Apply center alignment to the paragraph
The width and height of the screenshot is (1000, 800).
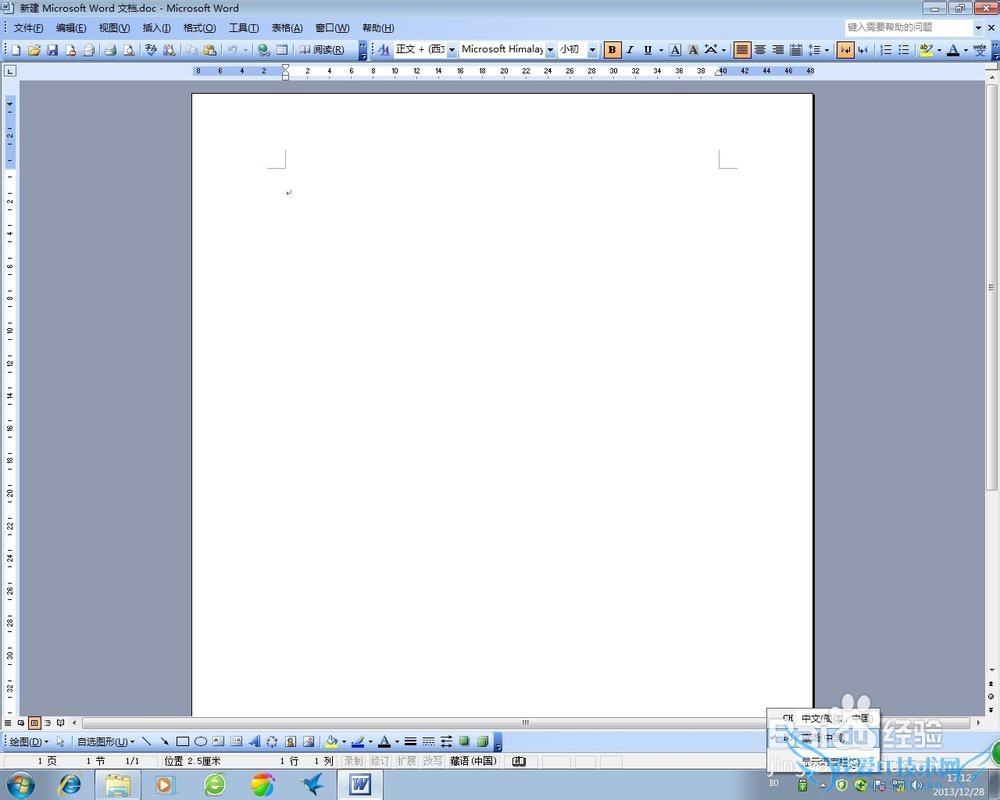click(760, 50)
